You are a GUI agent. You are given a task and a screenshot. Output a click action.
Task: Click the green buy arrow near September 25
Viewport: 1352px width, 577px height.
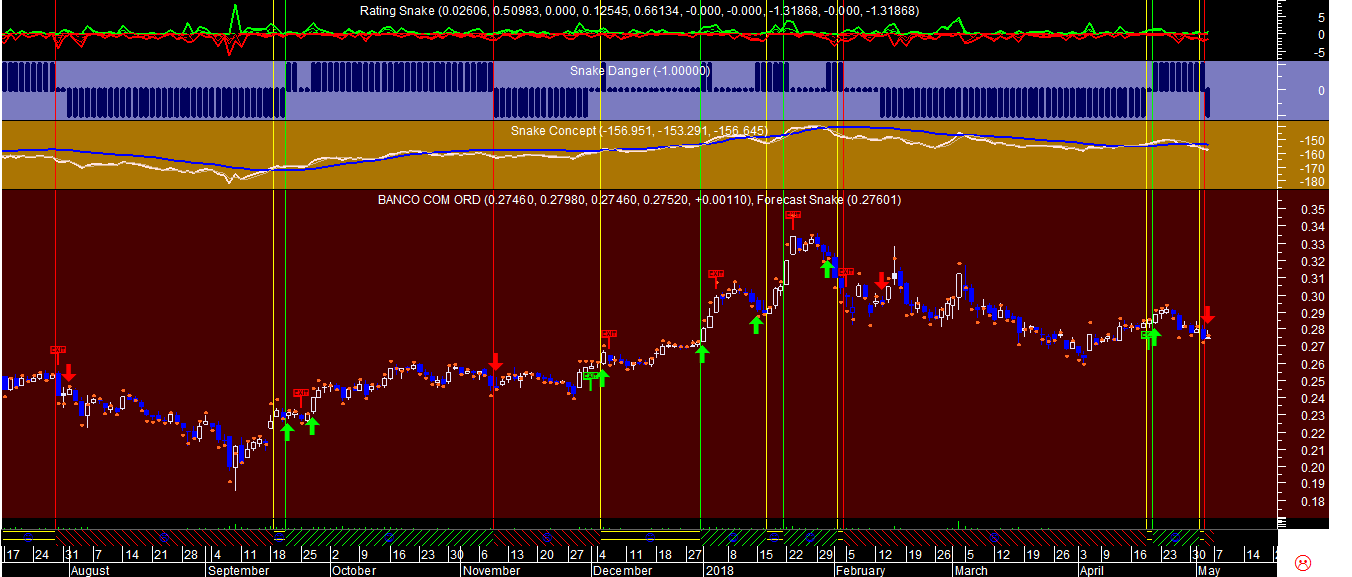[x=312, y=426]
